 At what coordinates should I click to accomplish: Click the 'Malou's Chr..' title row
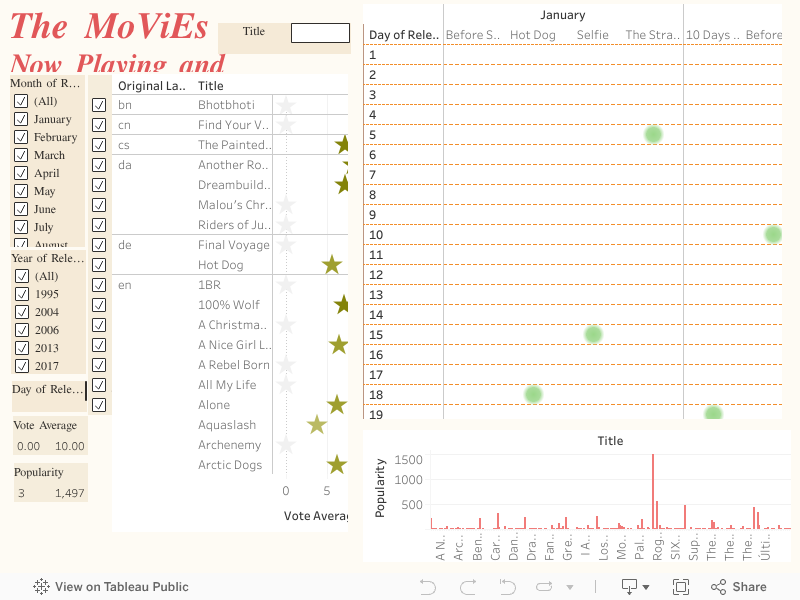(x=234, y=205)
